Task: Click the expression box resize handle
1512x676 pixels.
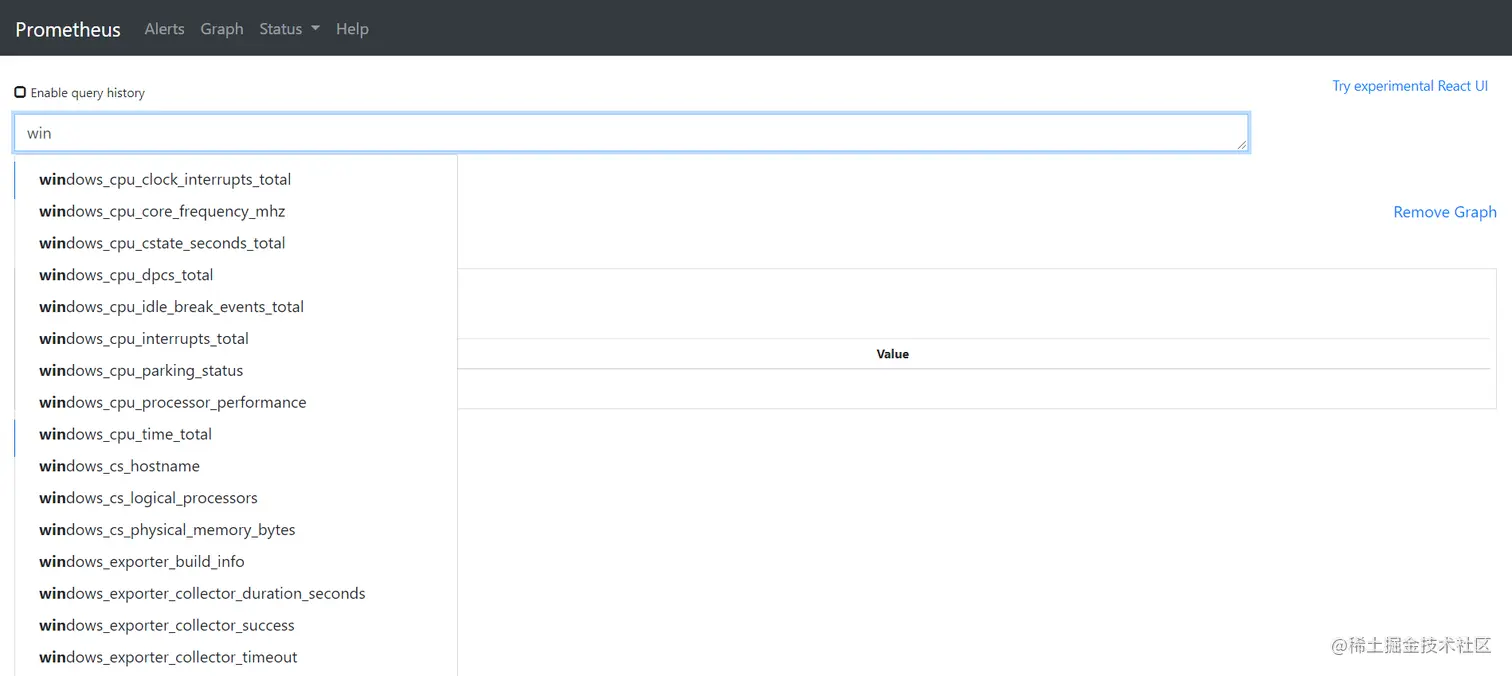Action: (x=1241, y=145)
